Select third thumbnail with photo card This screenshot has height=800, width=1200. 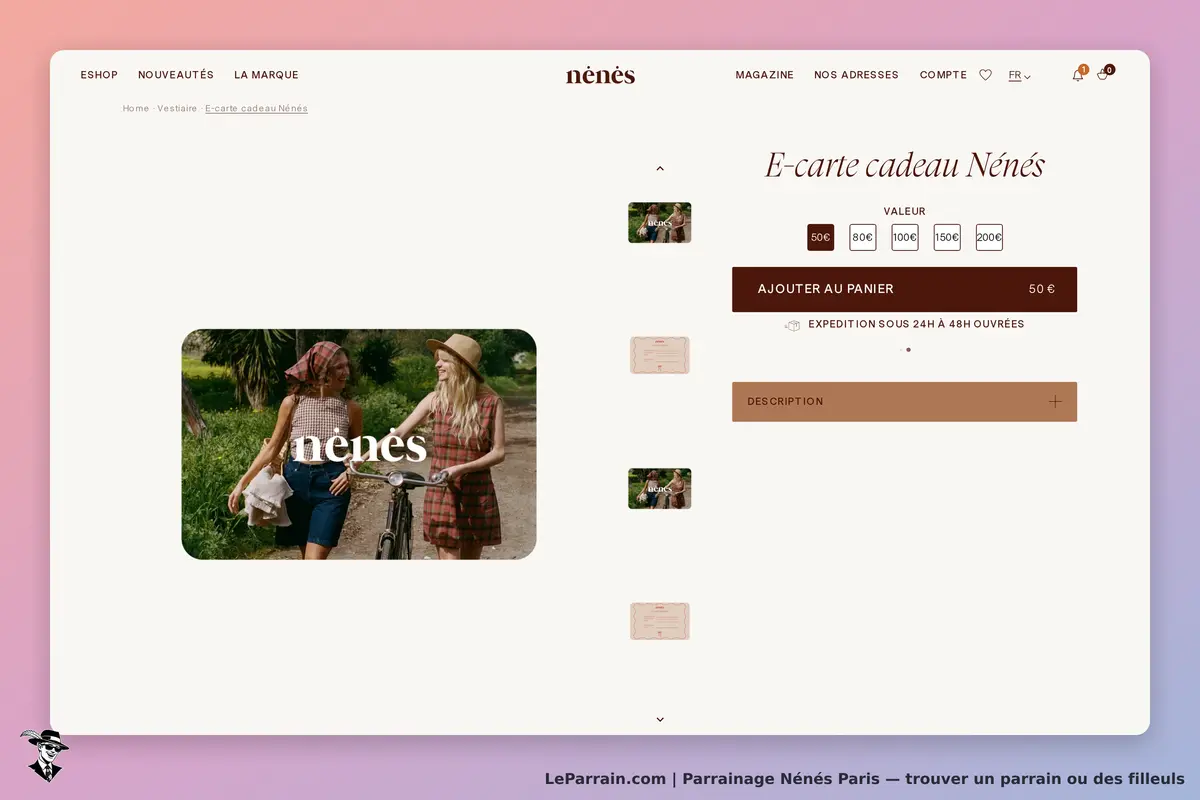point(660,489)
